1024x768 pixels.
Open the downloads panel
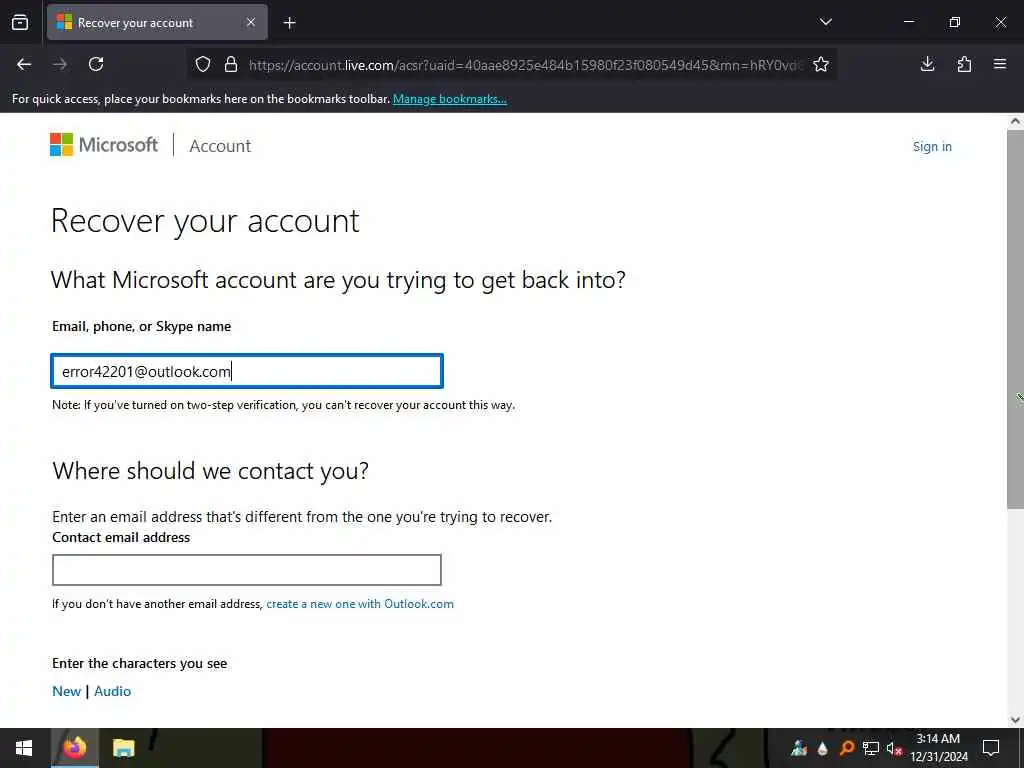(927, 64)
